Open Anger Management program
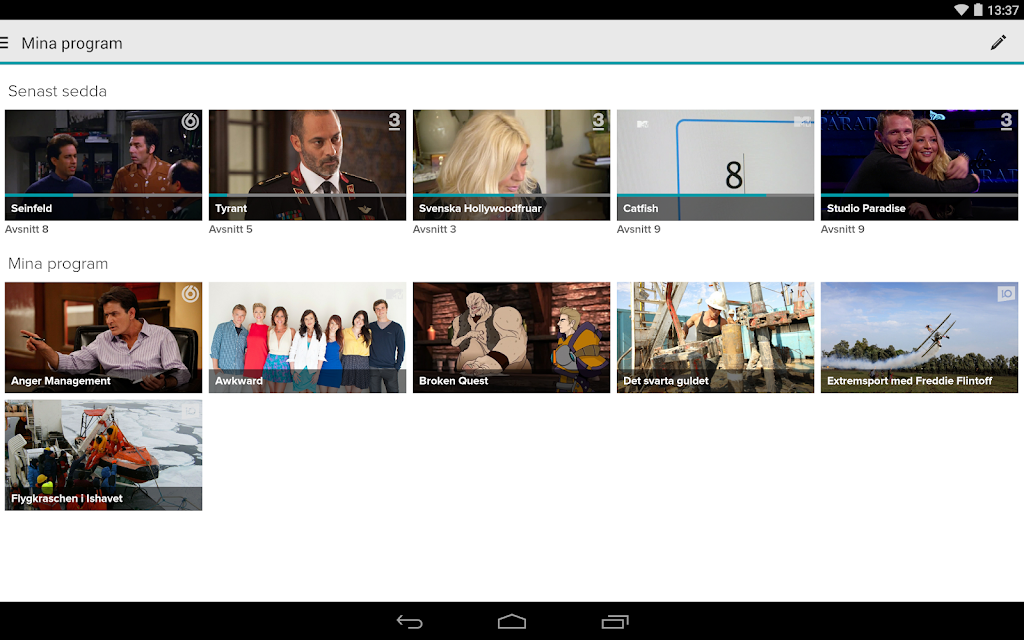Viewport: 1024px width, 640px height. (x=103, y=338)
